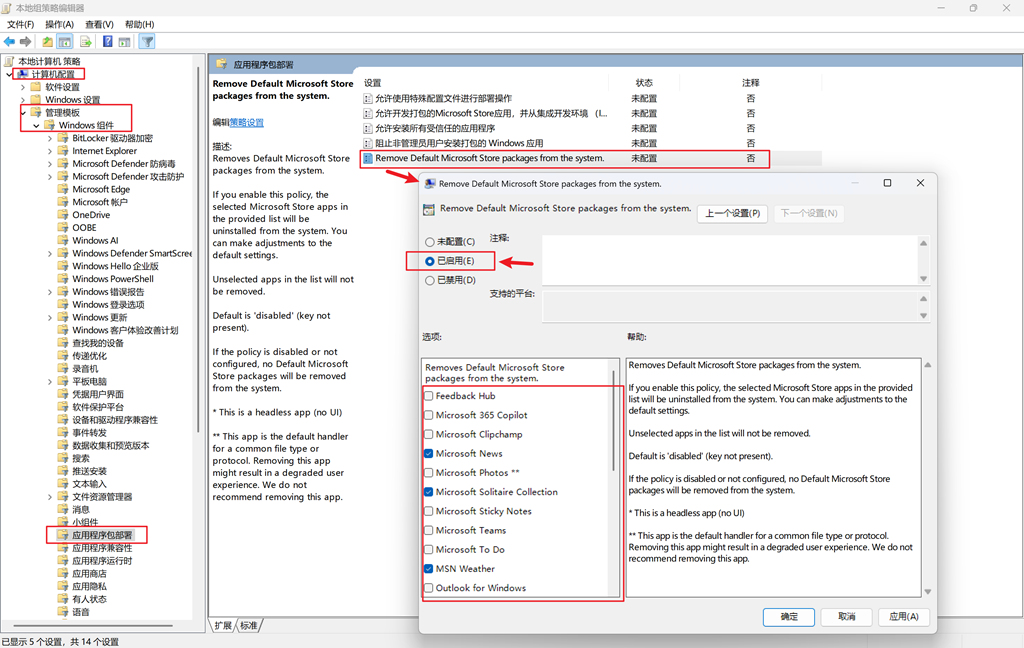Confirm with the 确定 button
The width and height of the screenshot is (1024, 648).
tap(789, 617)
